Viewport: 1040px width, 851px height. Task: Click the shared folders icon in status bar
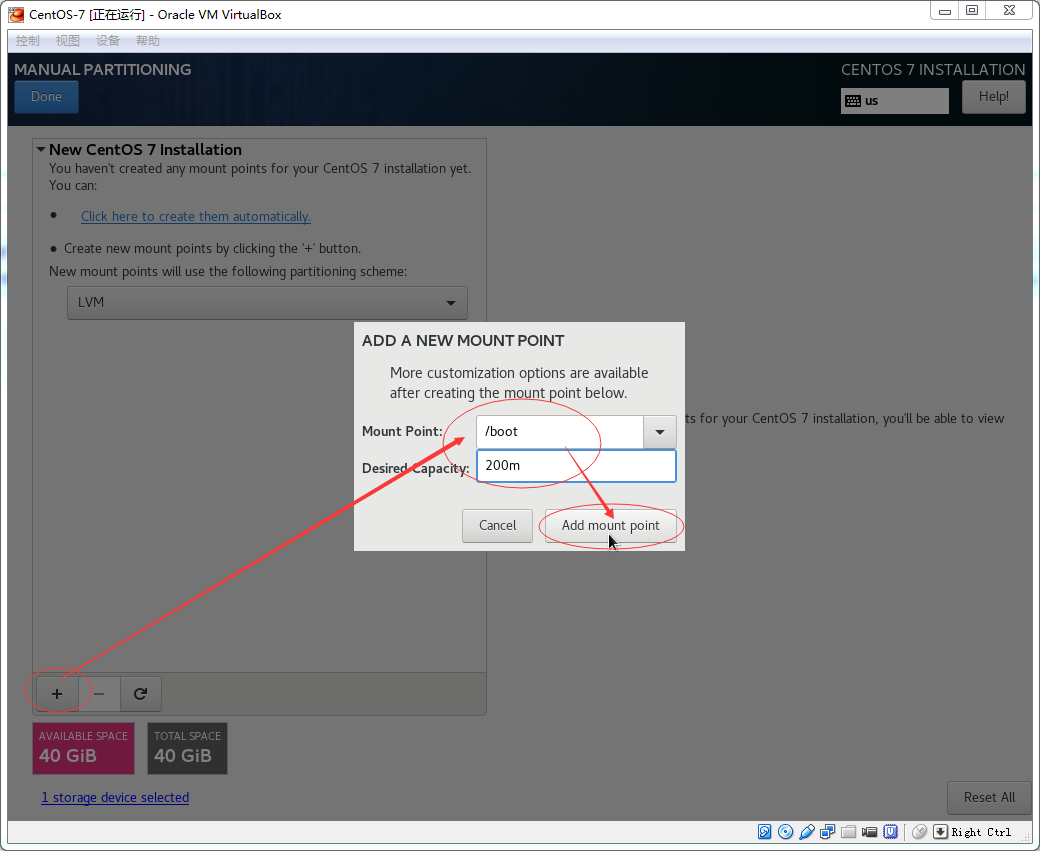click(849, 832)
